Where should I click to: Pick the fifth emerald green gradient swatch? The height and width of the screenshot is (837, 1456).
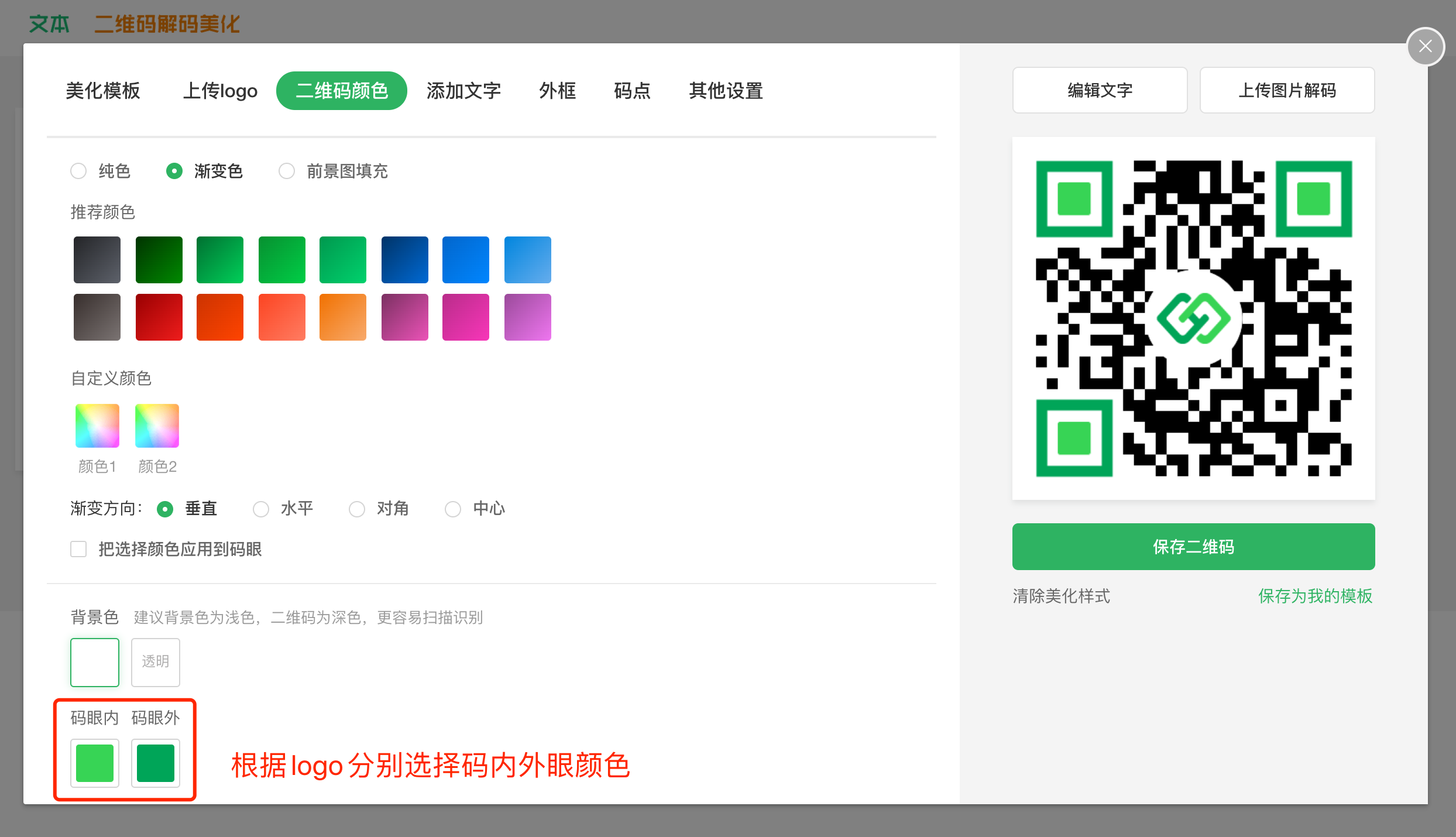(343, 260)
